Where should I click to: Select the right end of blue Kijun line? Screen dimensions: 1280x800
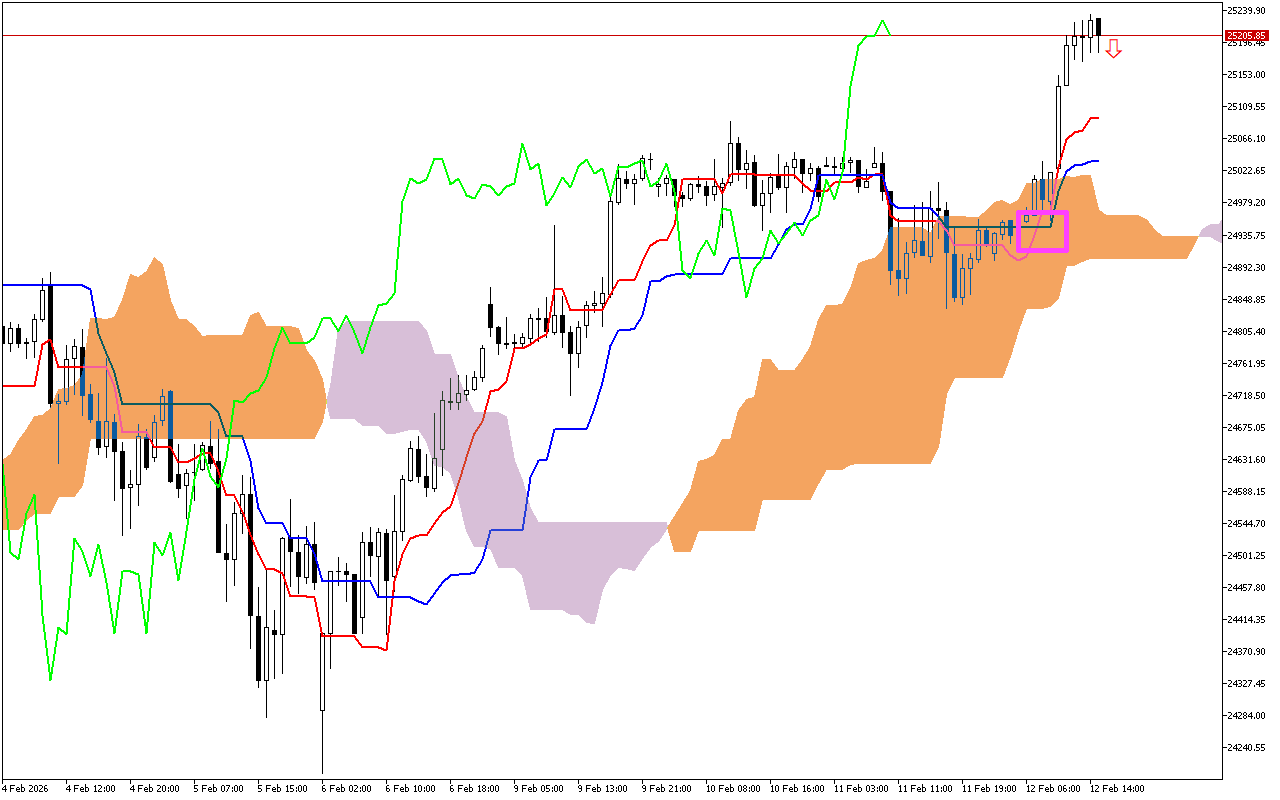pyautogui.click(x=1097, y=161)
